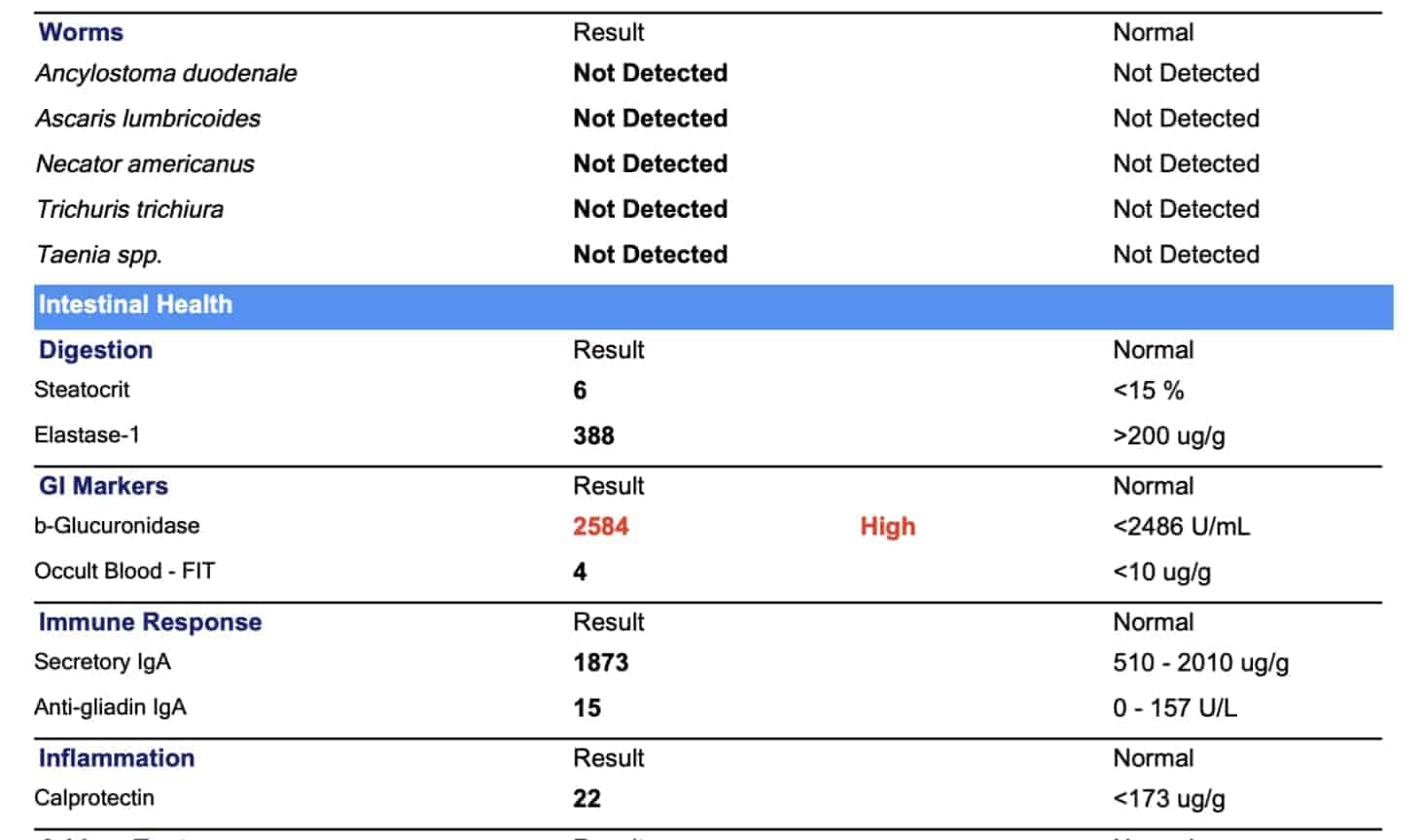Click the 510 - 2010 ug/g normal range
This screenshot has height=840, width=1422.
1200,663
